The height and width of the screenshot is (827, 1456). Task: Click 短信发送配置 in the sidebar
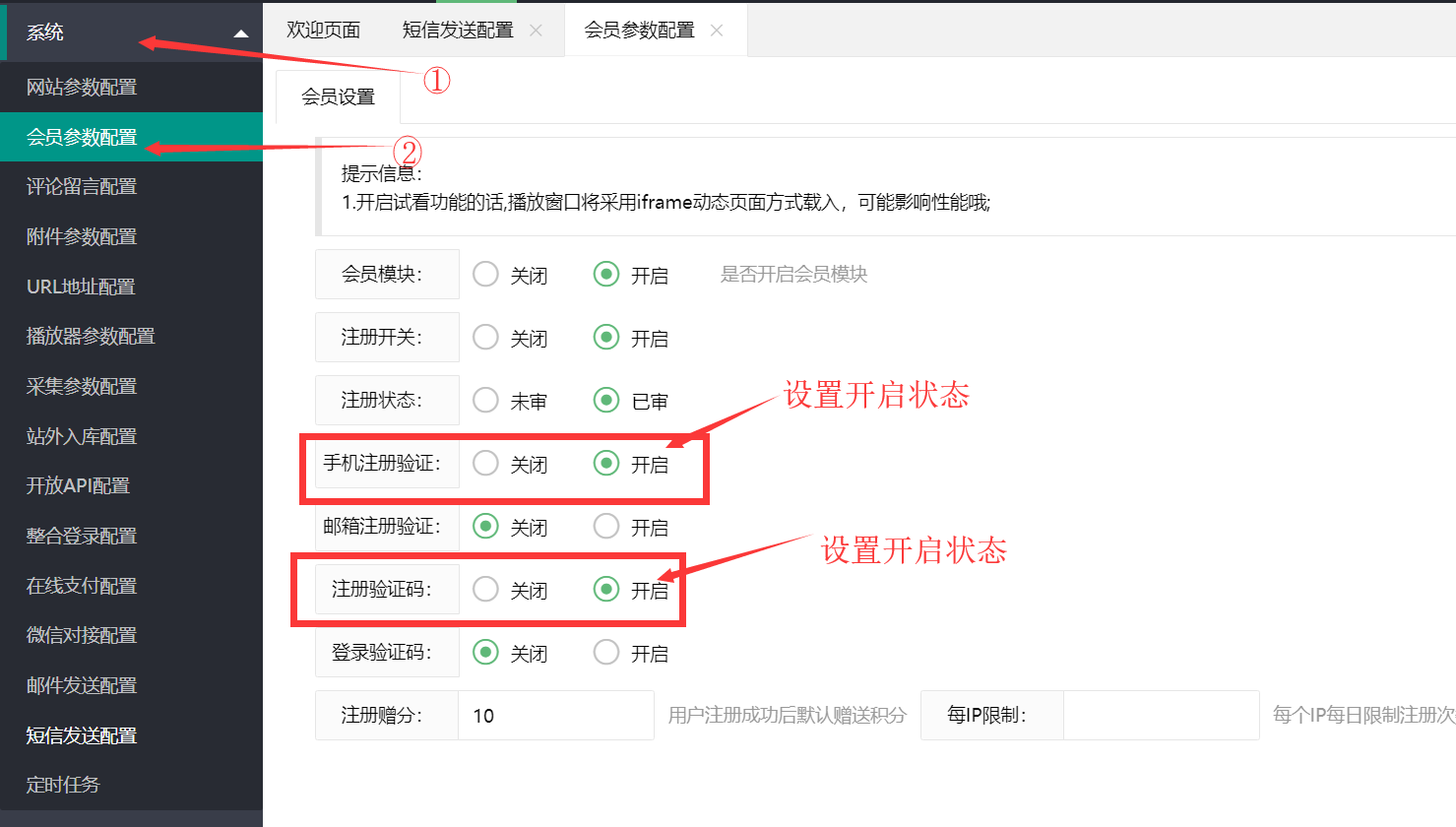point(82,735)
